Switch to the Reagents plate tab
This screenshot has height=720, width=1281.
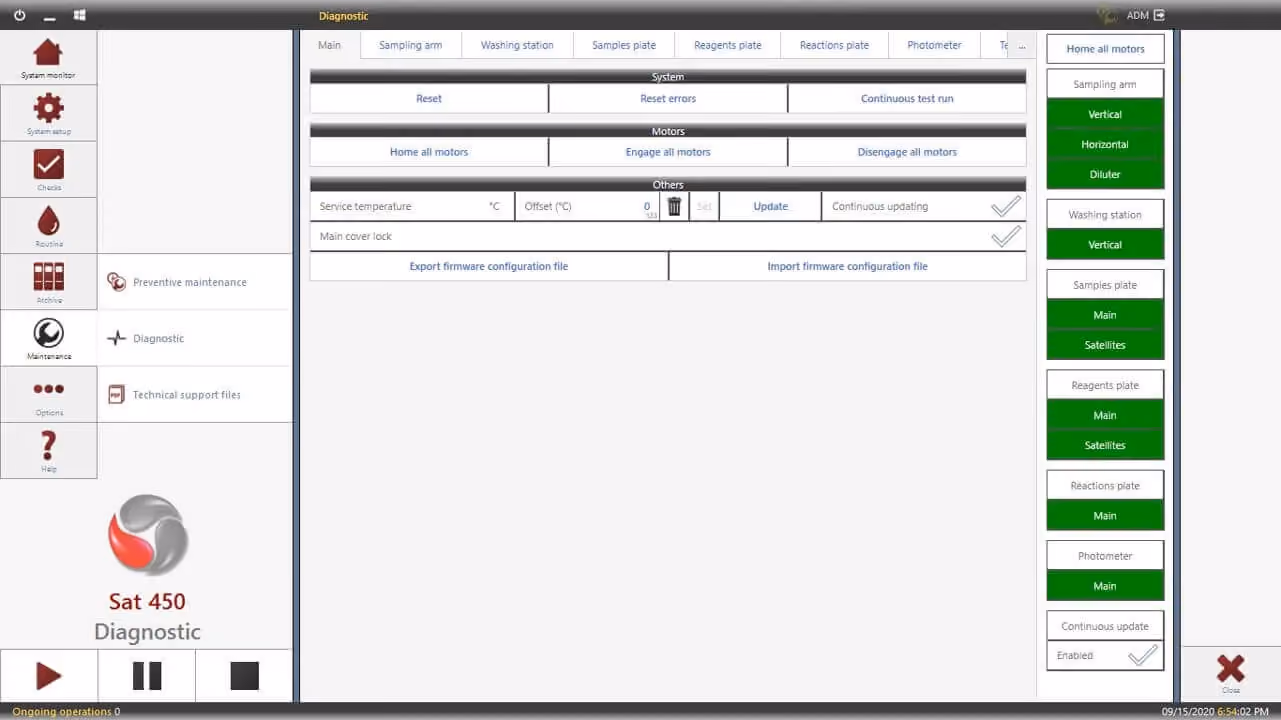tap(727, 45)
